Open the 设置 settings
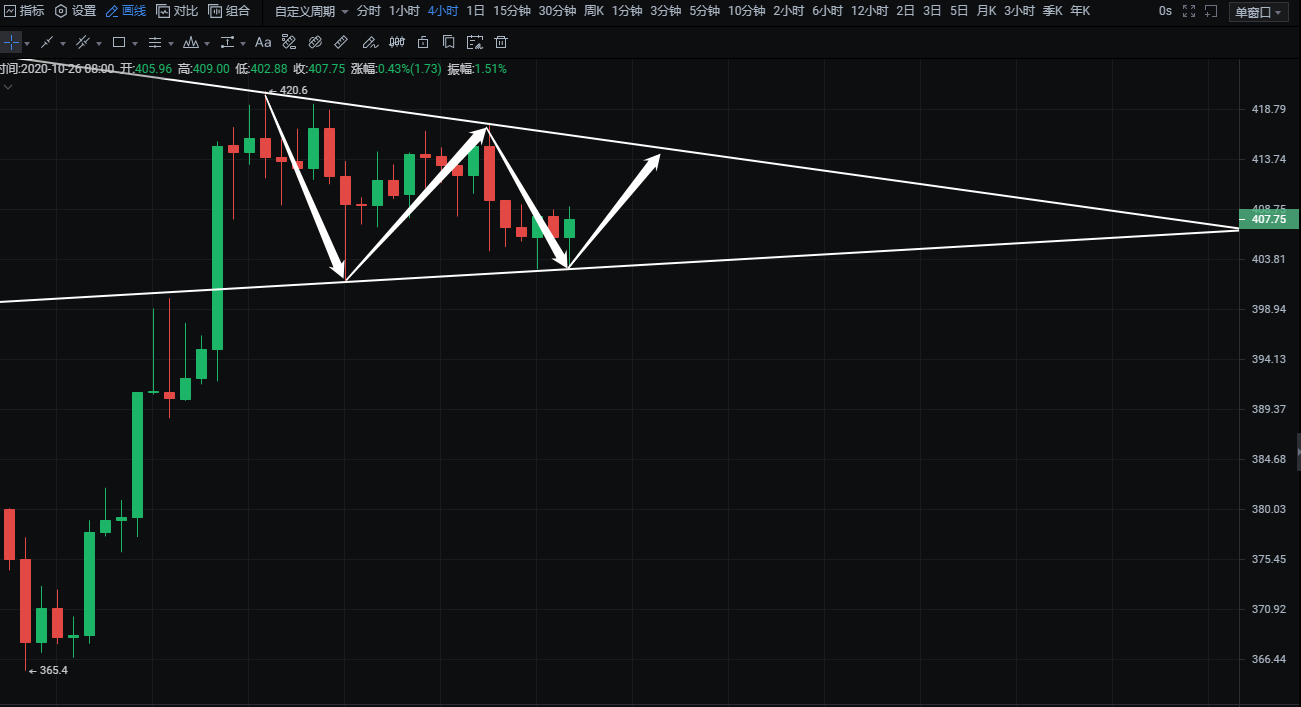Screen dimensions: 1301x707 [75, 11]
